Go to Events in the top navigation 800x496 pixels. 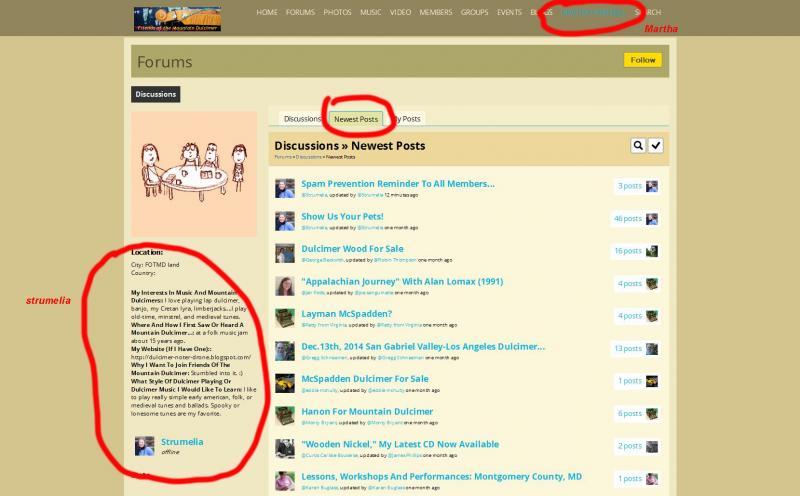509,13
